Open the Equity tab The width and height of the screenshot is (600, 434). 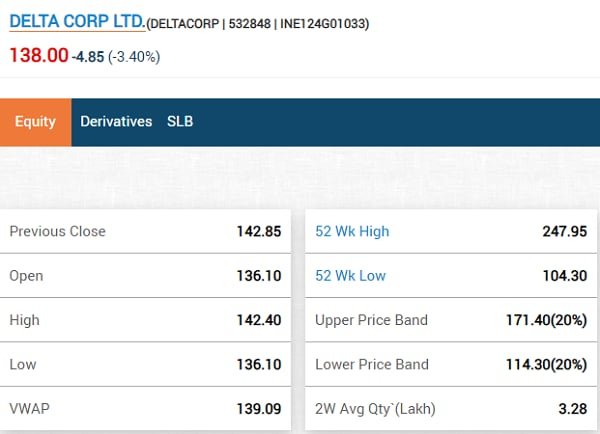pos(35,122)
